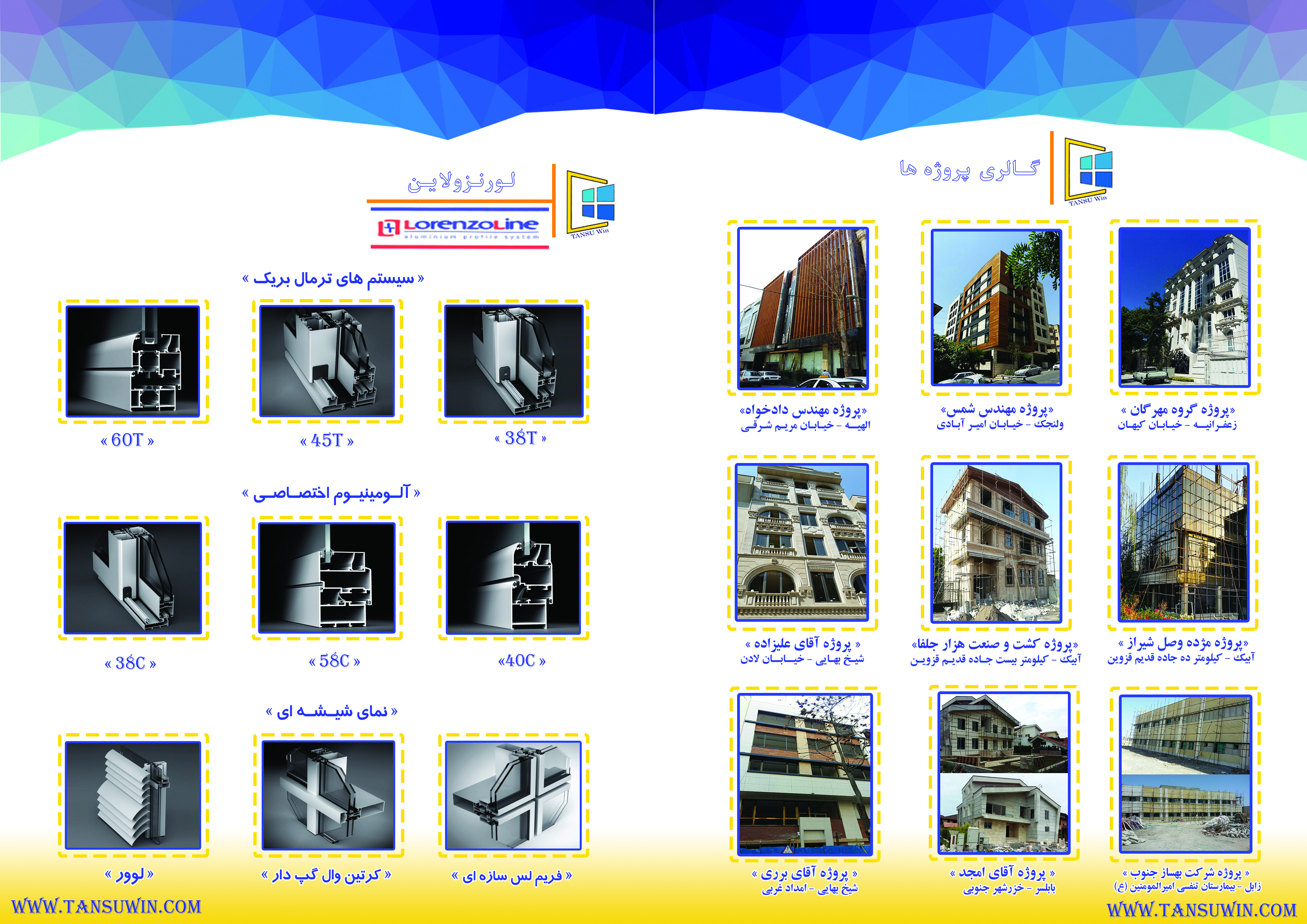1307x924 pixels.
Task: Click the TANSU Win logo beside Lorenzoline title
Action: tap(590, 204)
